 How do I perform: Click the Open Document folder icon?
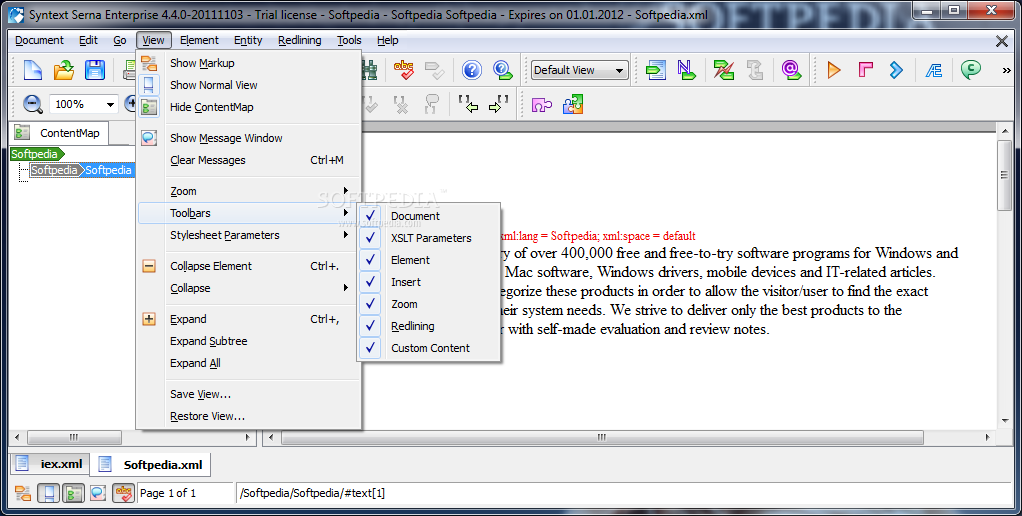tap(64, 70)
